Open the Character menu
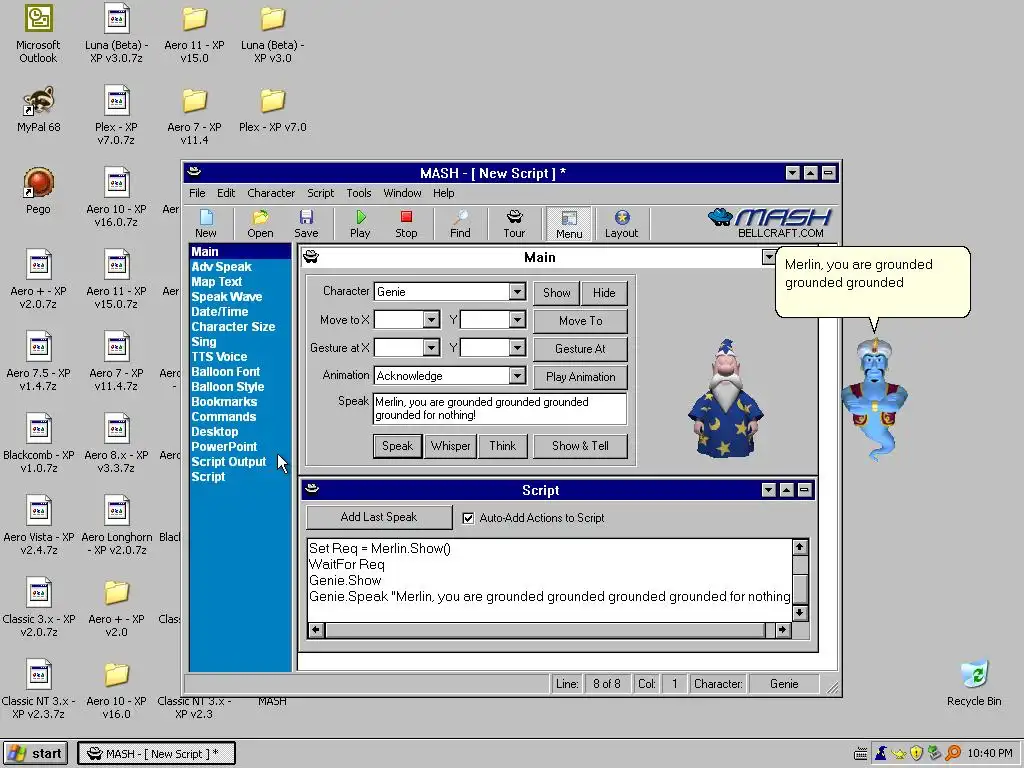 (x=271, y=193)
